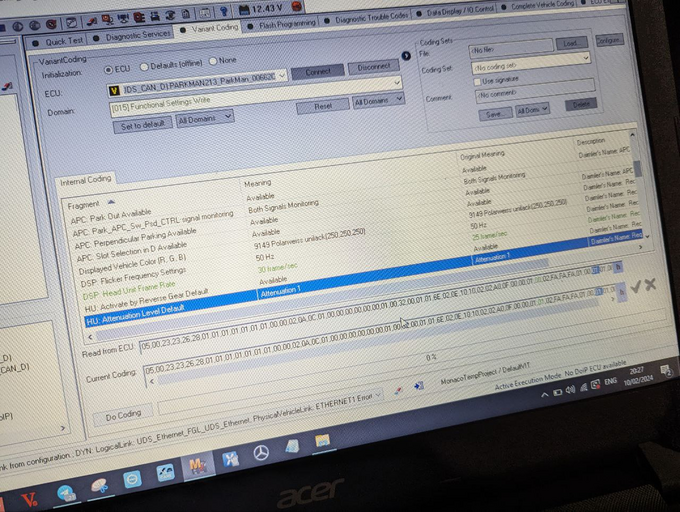Click the house-shaped toolbar icon
The height and width of the screenshot is (512, 680).
tap(186, 14)
